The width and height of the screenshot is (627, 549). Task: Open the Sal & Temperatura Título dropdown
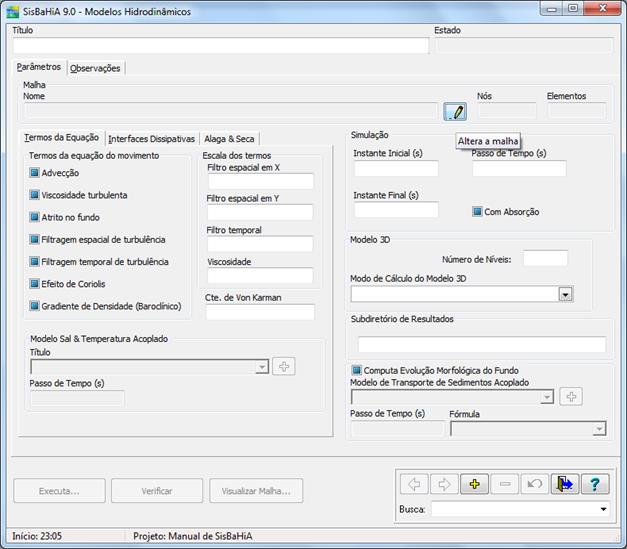[x=262, y=366]
